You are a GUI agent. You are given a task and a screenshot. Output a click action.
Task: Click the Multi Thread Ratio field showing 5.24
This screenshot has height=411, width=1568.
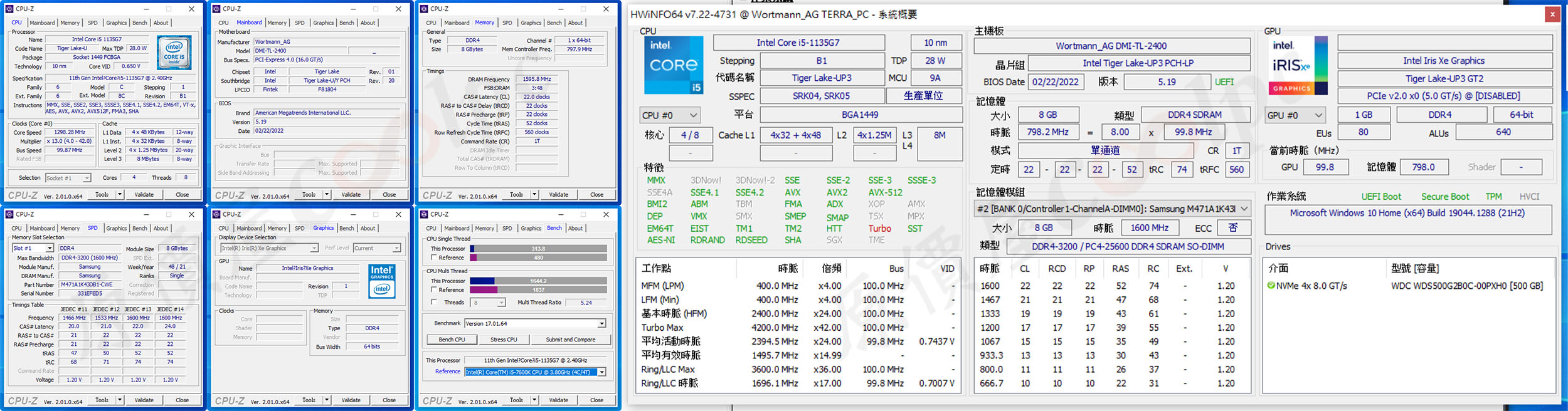(x=586, y=303)
